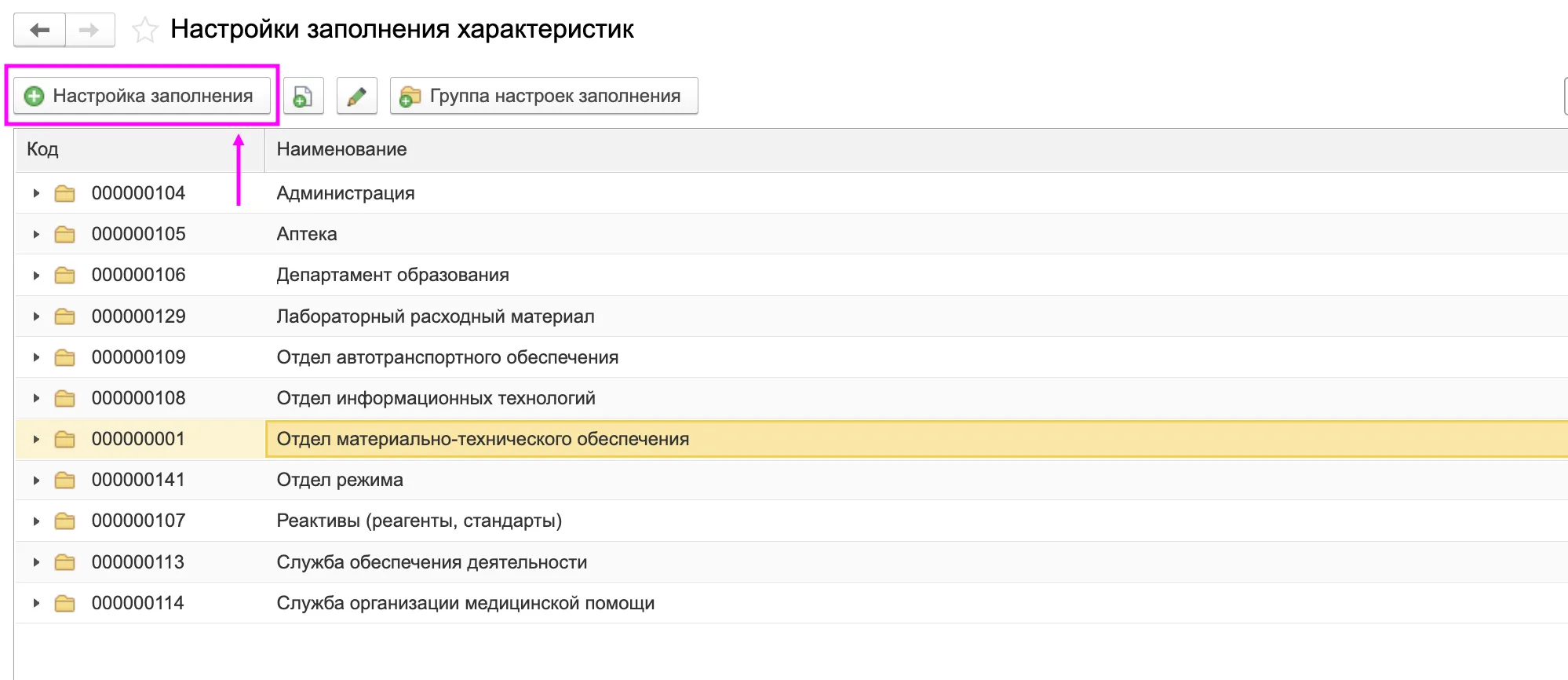
Task: Click folder icon of row 000000114
Action: pos(65,603)
